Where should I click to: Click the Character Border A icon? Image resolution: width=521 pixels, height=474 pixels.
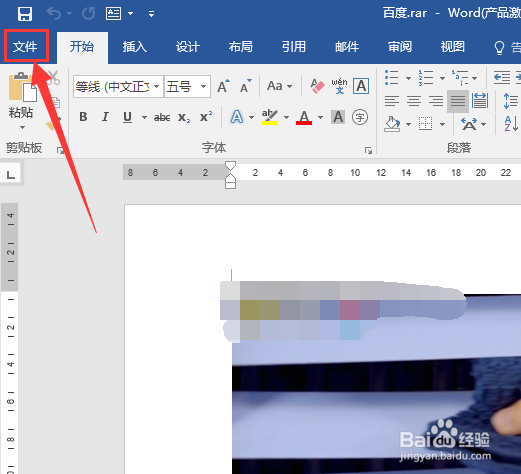tap(361, 86)
